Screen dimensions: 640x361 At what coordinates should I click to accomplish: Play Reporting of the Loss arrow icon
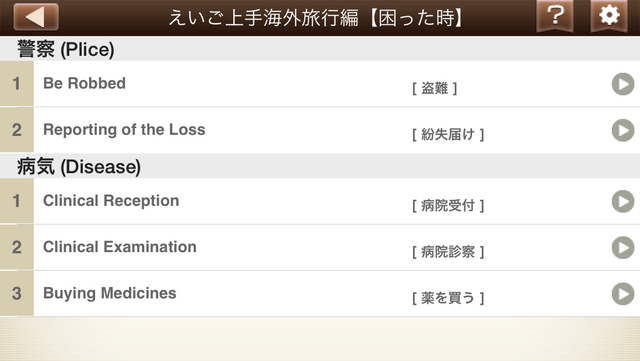[623, 130]
